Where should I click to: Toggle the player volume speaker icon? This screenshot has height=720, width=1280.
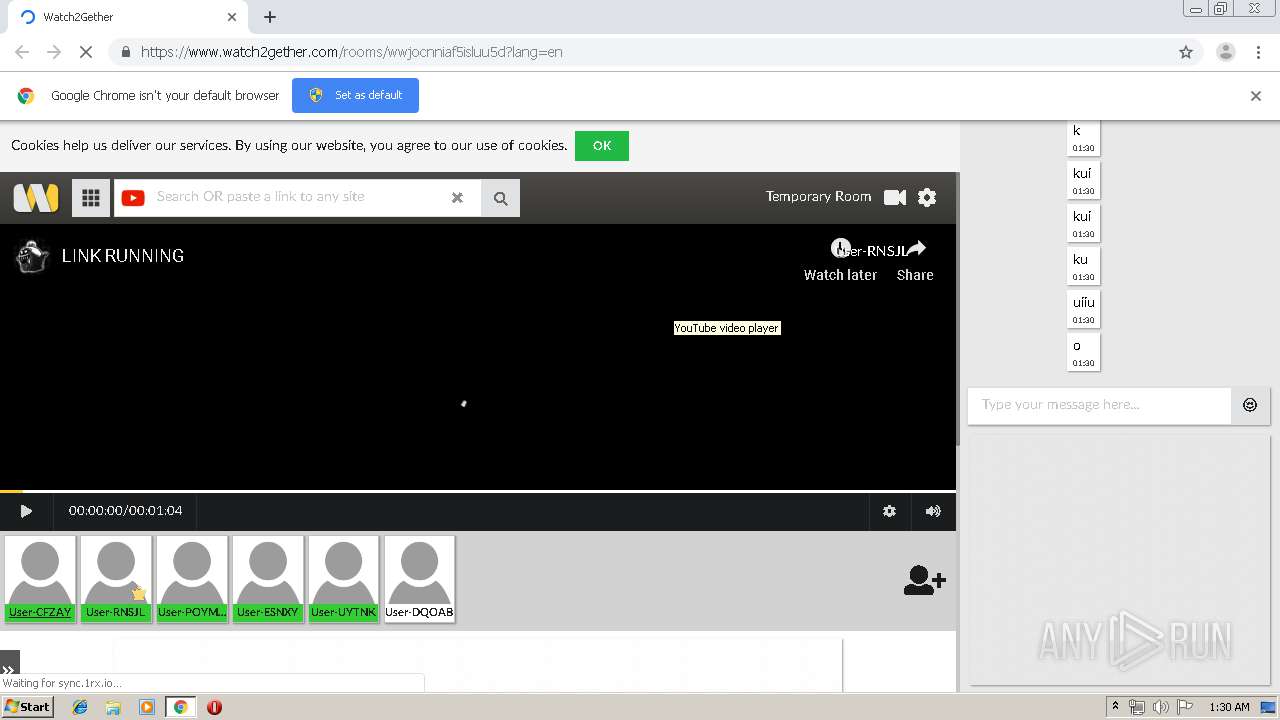[933, 511]
